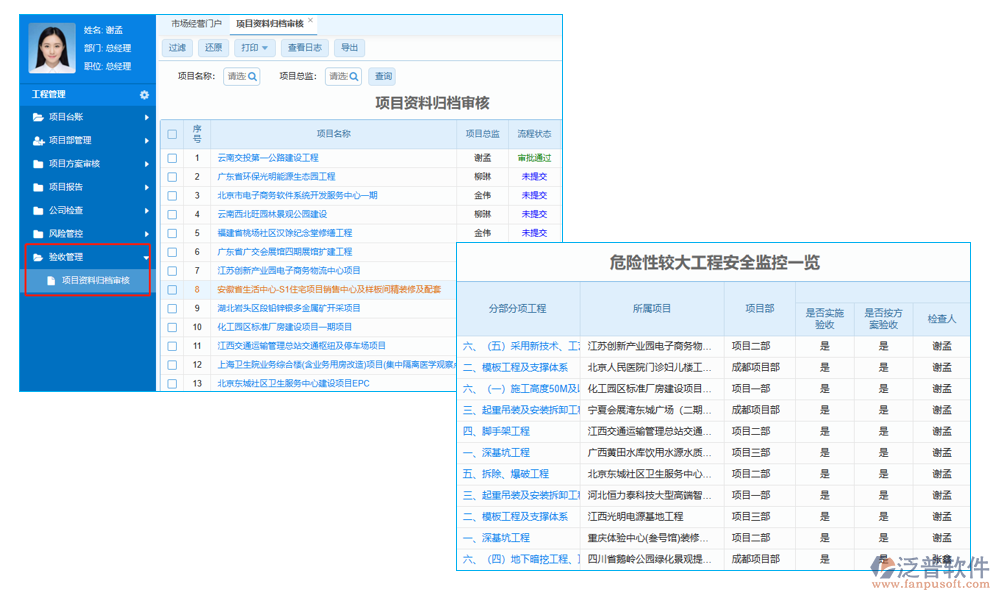The height and width of the screenshot is (600, 1000).
Task: Click the magnifier icon in 项目总监 field
Action: tap(353, 76)
